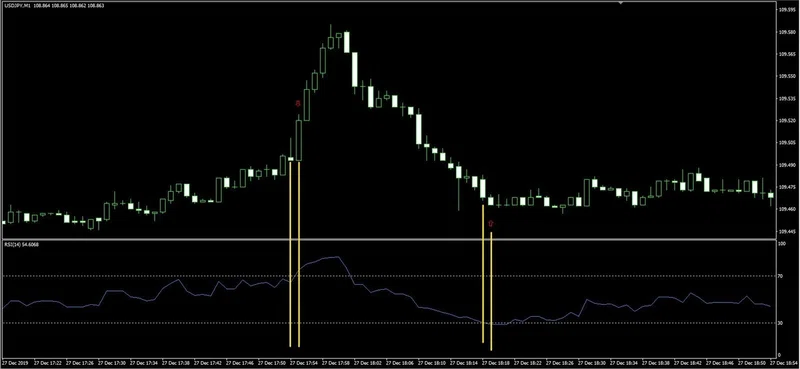Click the RSI scale value 30
Screen dimensions: 800x369
781,323
